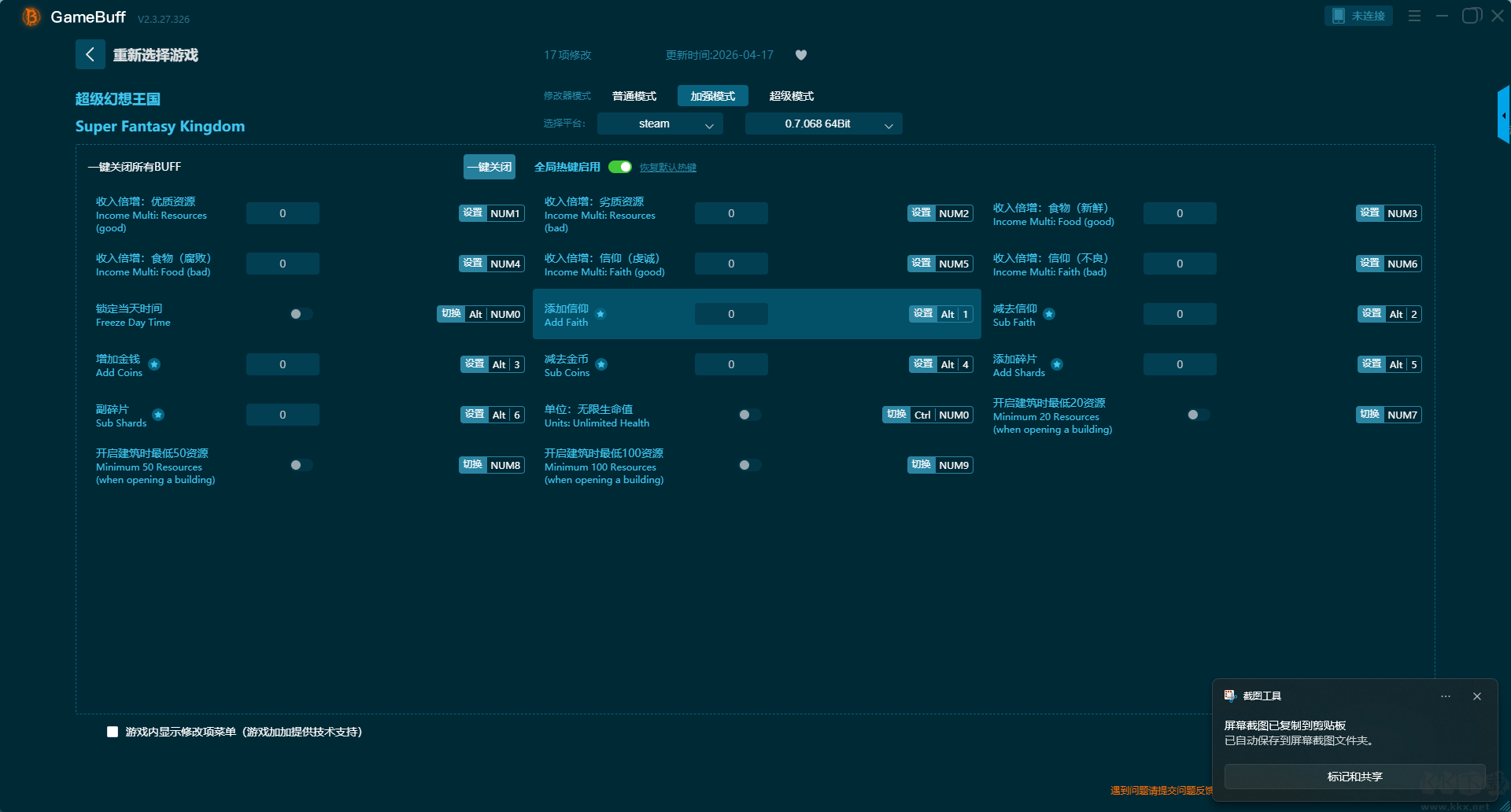
Task: Select 普通模式 trainer mode tab
Action: 634,96
